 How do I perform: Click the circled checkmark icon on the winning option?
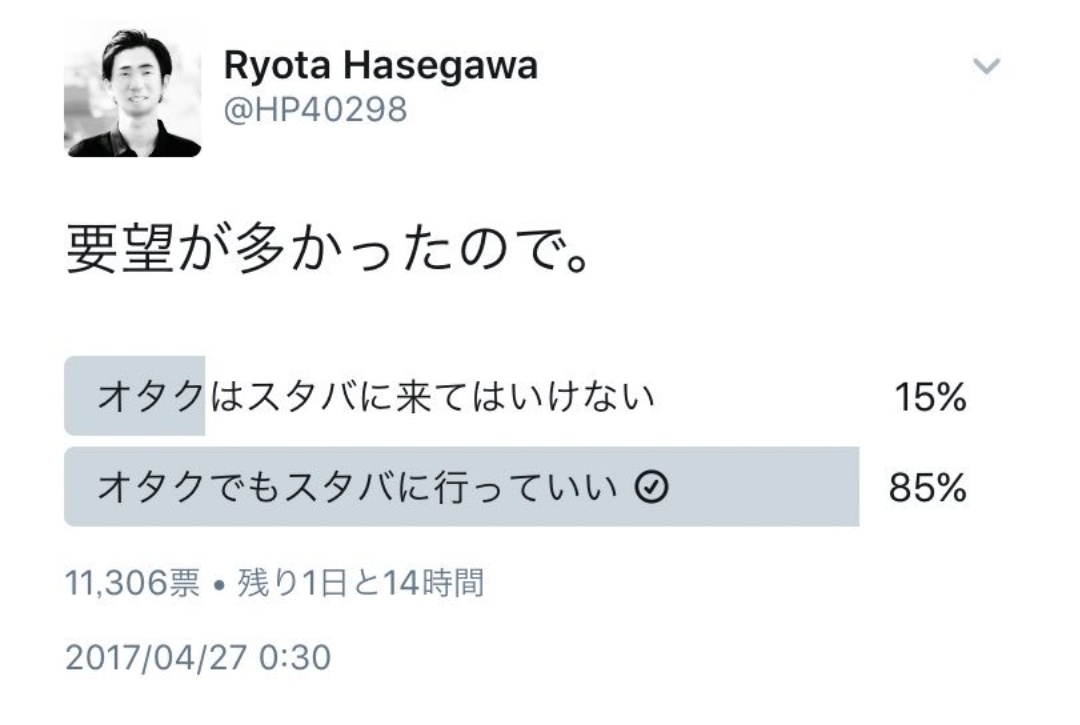tap(651, 487)
